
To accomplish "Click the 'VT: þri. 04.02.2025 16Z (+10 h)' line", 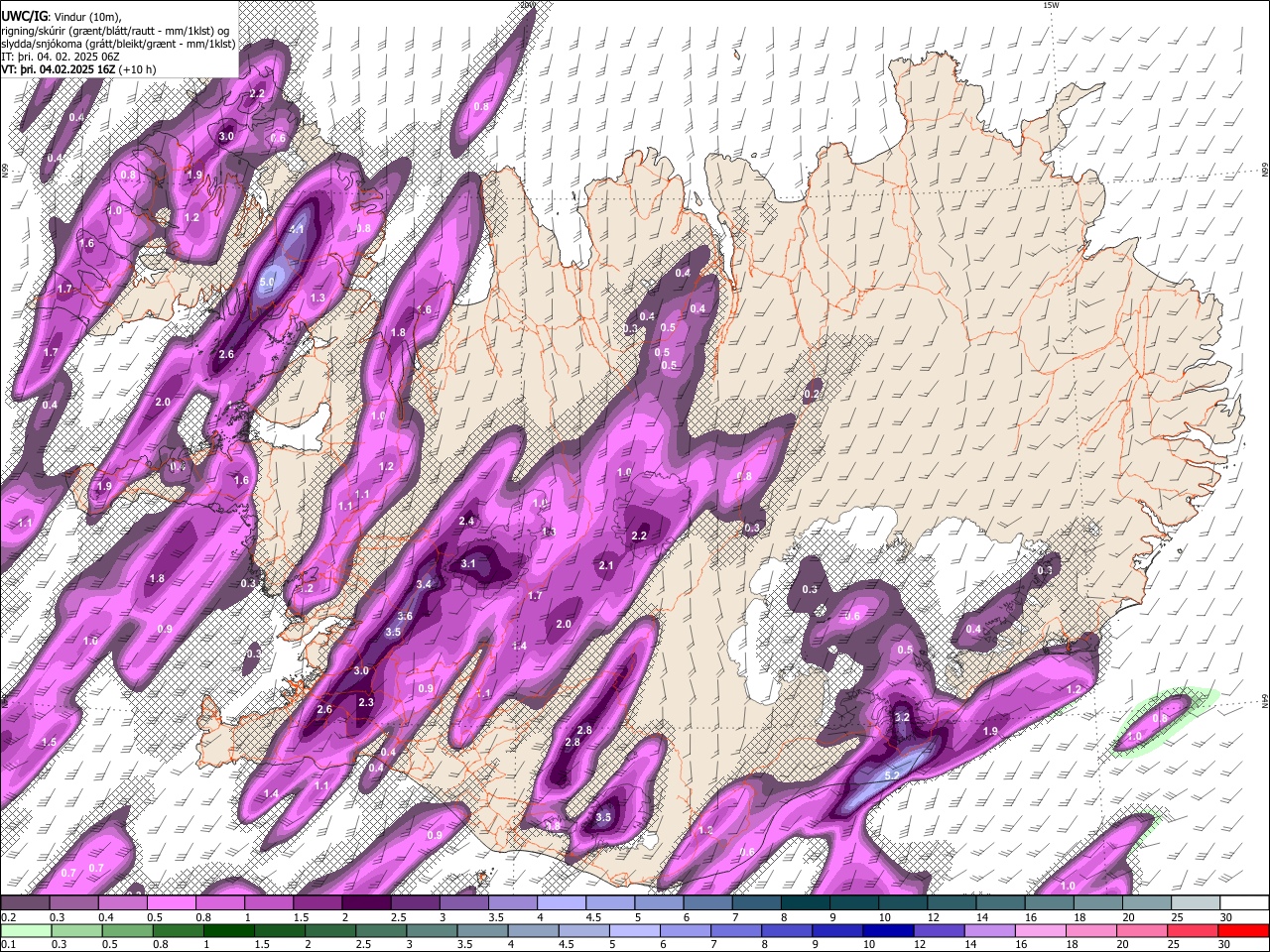I will coord(78,69).
